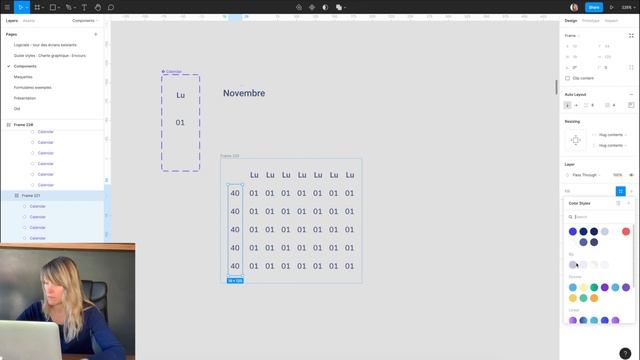
Task: Open the zoom level dropdown
Action: click(x=627, y=7)
